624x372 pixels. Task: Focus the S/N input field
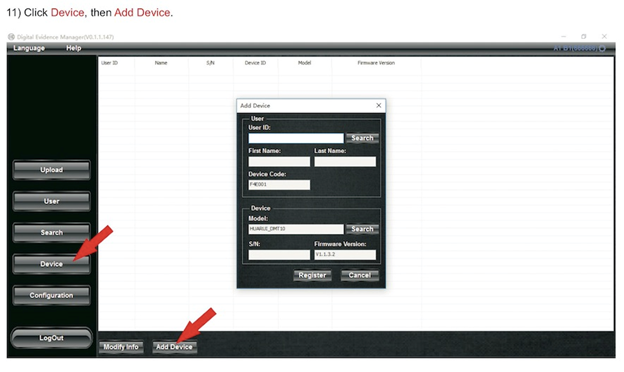point(279,255)
